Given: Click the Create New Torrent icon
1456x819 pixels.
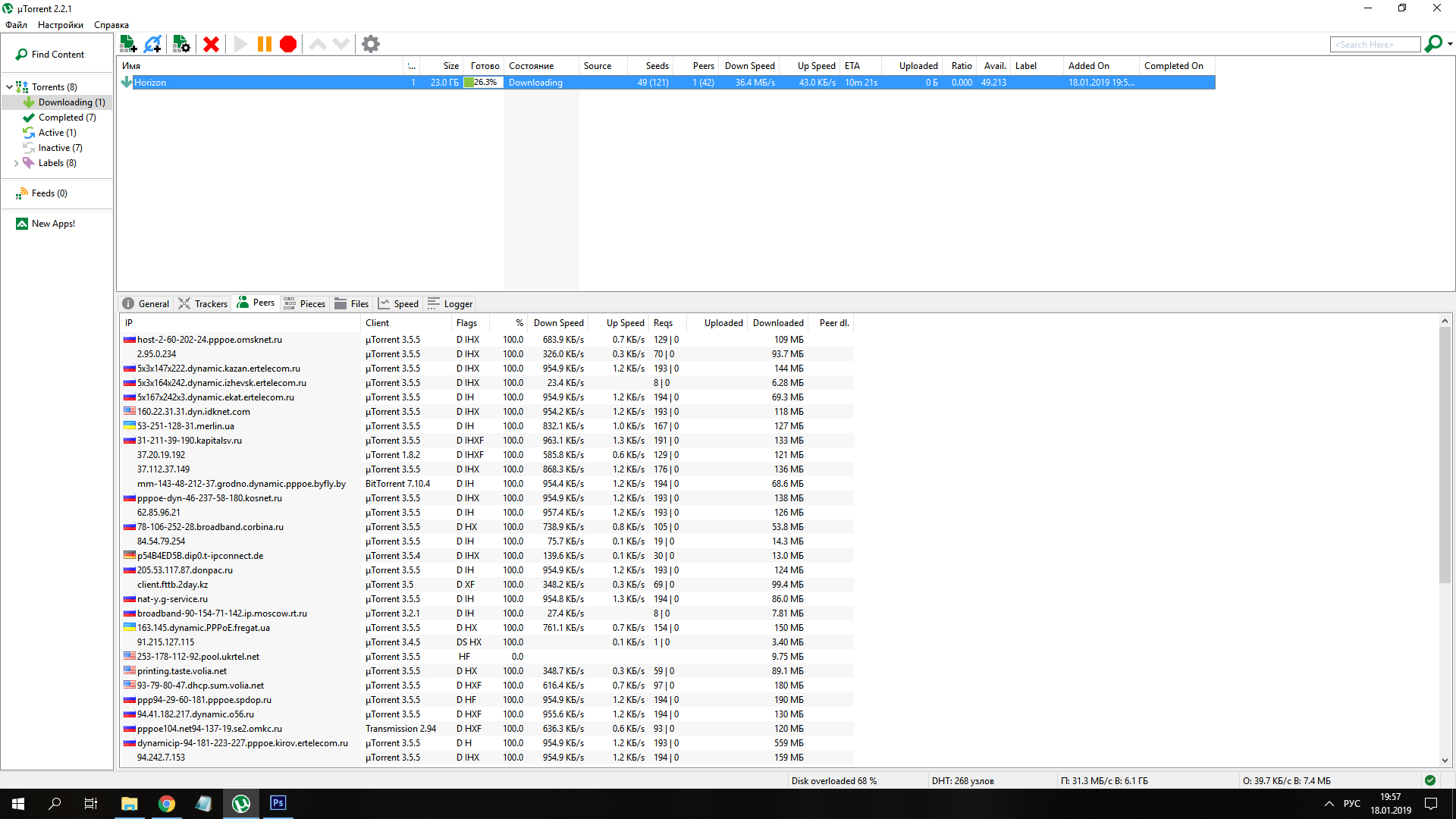Looking at the screenshot, I should (181, 44).
